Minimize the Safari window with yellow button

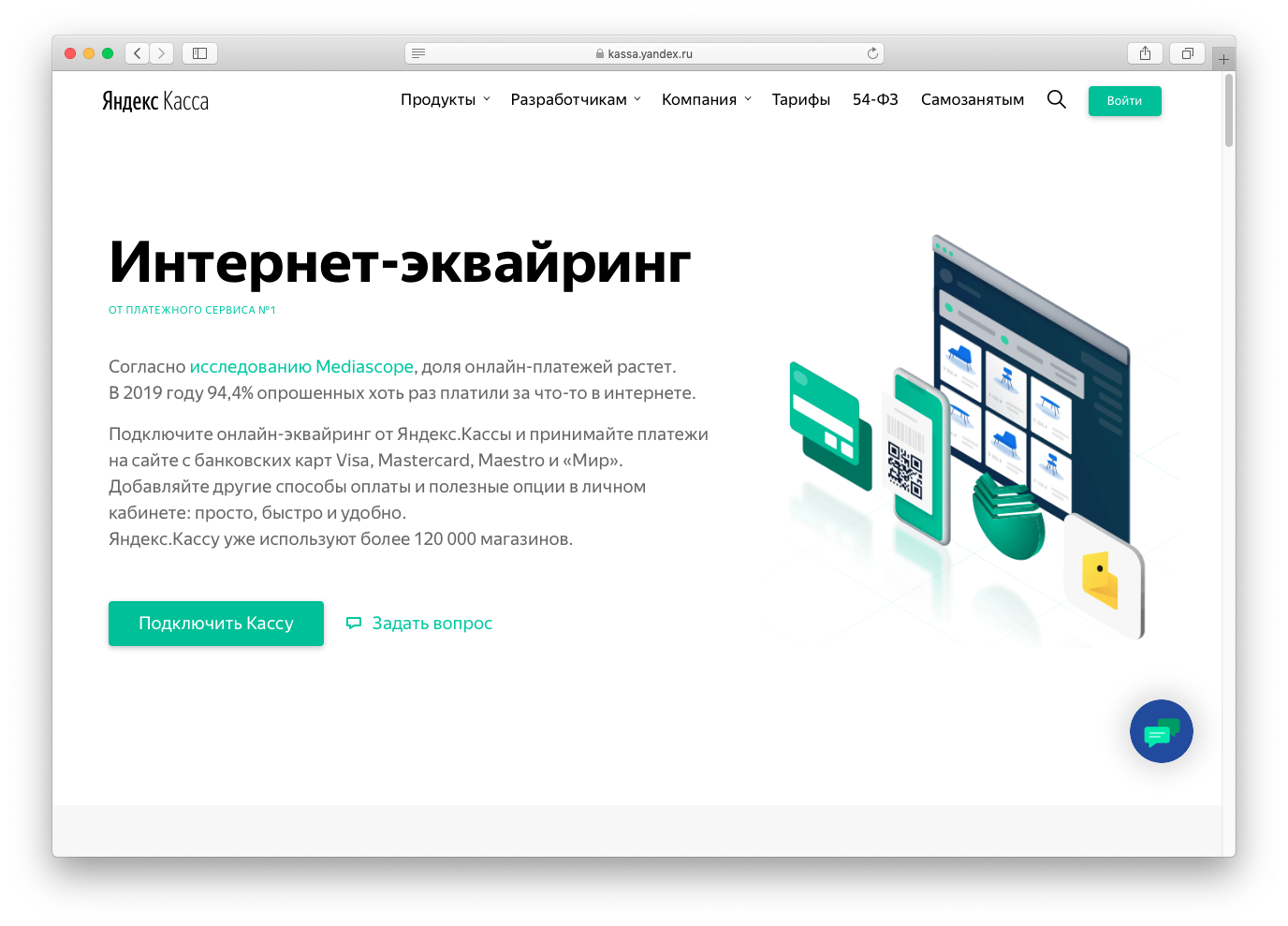coord(89,53)
